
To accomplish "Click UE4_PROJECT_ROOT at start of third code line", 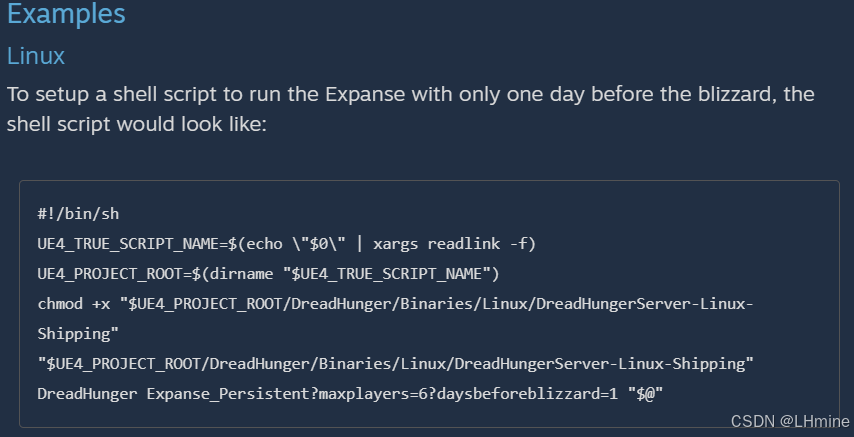I will [110, 274].
